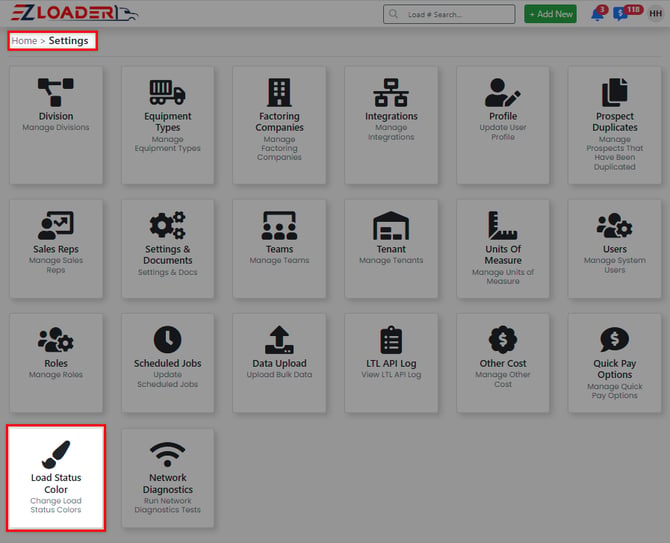The height and width of the screenshot is (543, 670).
Task: Click the search magnifier icon
Action: tap(393, 14)
